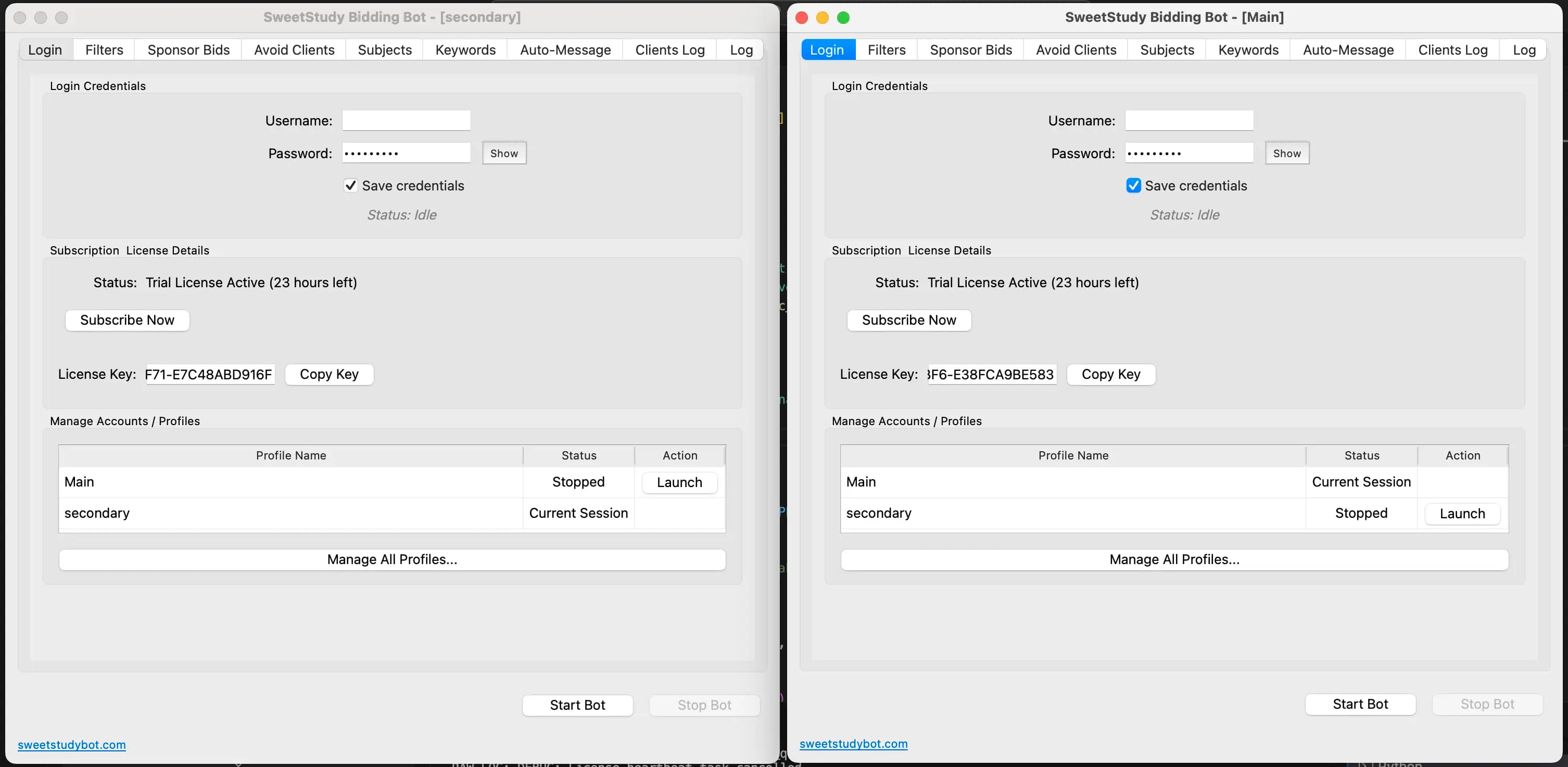The width and height of the screenshot is (1568, 767).
Task: Select the Main profile row in secondary window
Action: (x=392, y=482)
